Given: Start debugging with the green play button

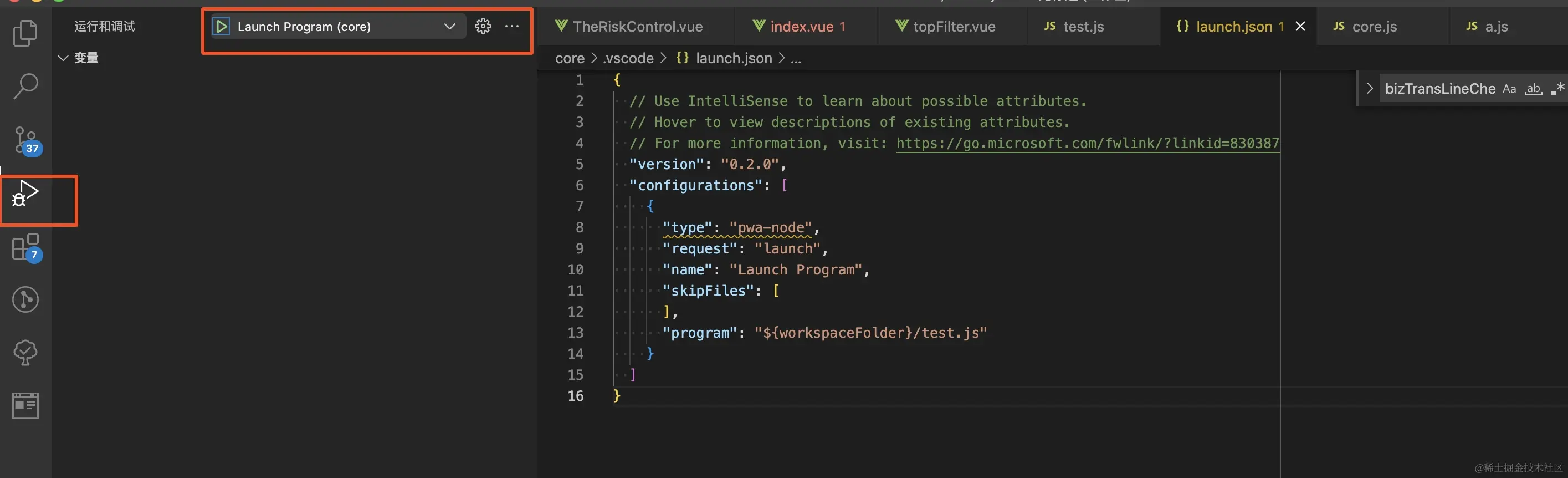Looking at the screenshot, I should [222, 27].
